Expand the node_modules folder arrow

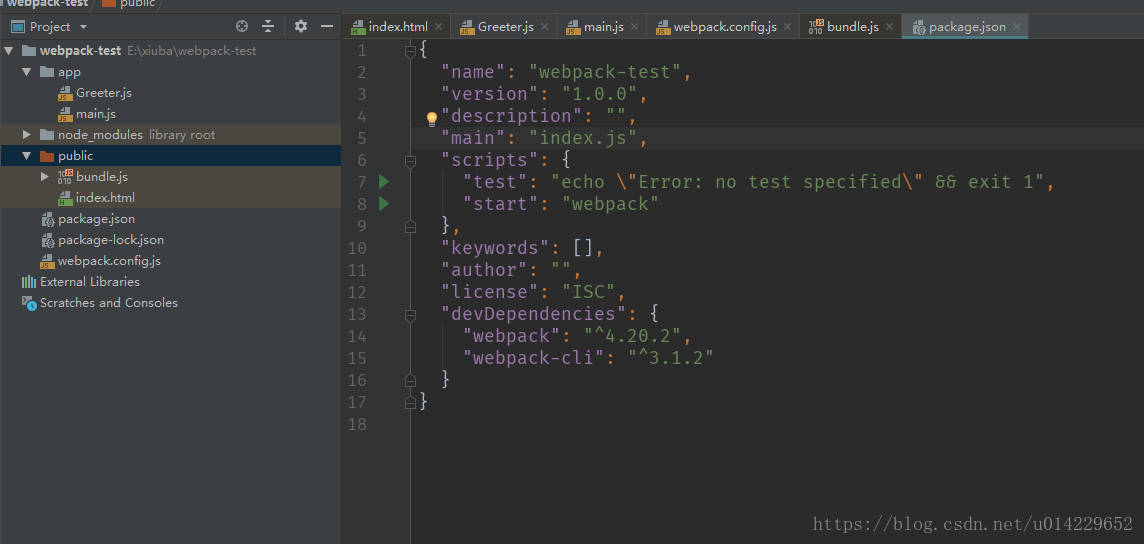[x=27, y=135]
